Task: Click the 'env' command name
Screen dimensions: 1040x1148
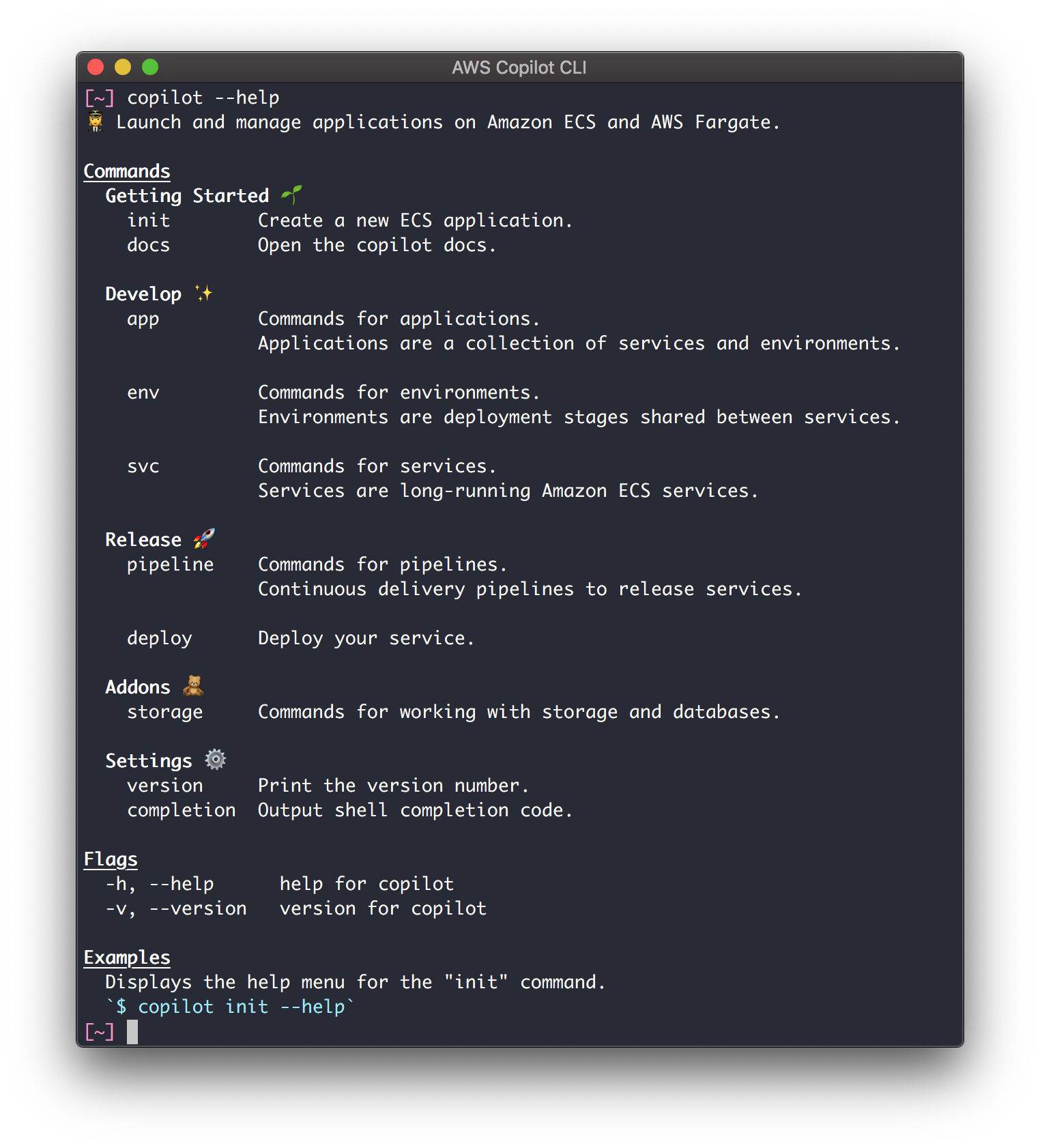Action: click(143, 392)
